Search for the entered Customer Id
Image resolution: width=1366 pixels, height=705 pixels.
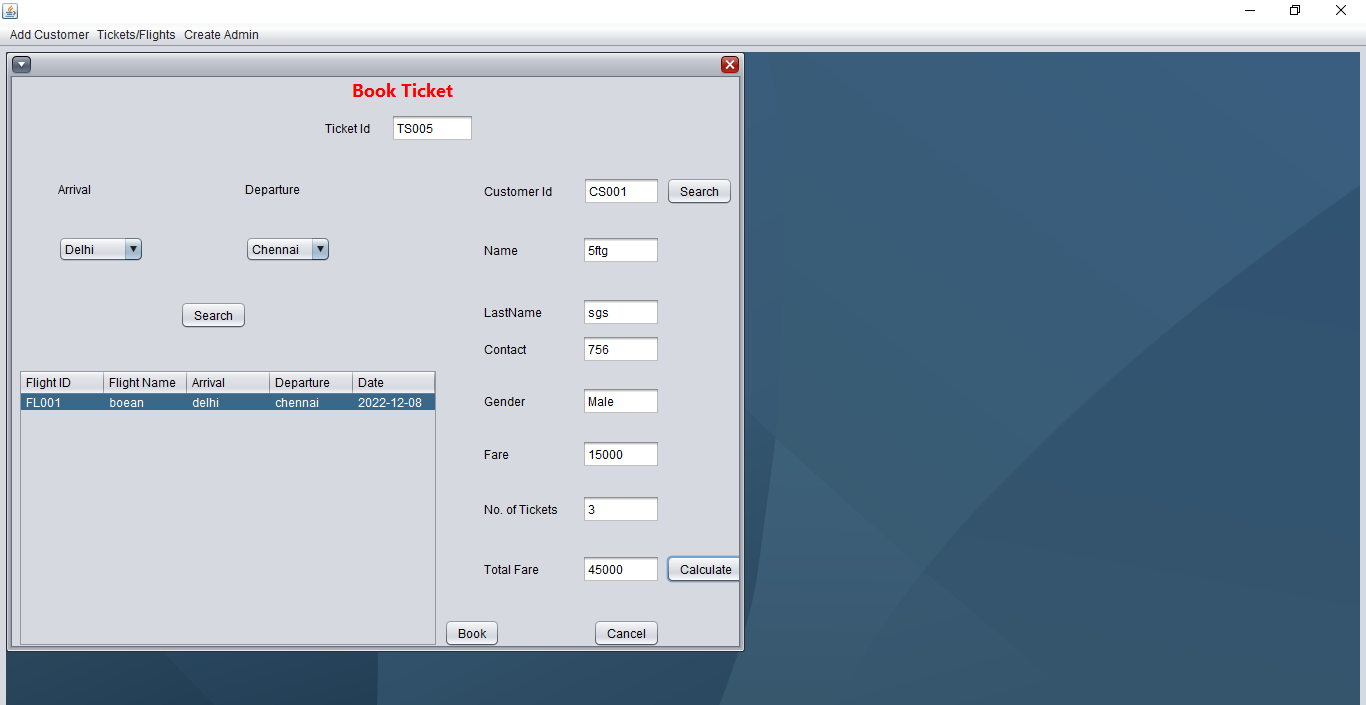pyautogui.click(x=698, y=191)
